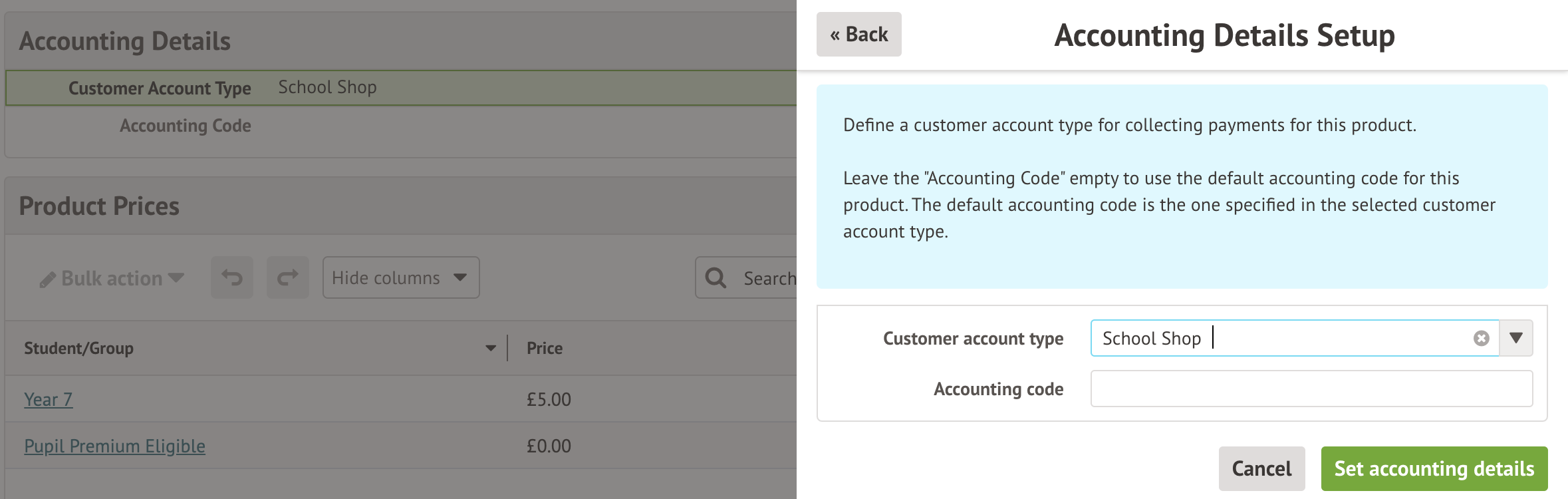Click the £0.00 price cell
The image size is (1568, 499).
[x=549, y=446]
